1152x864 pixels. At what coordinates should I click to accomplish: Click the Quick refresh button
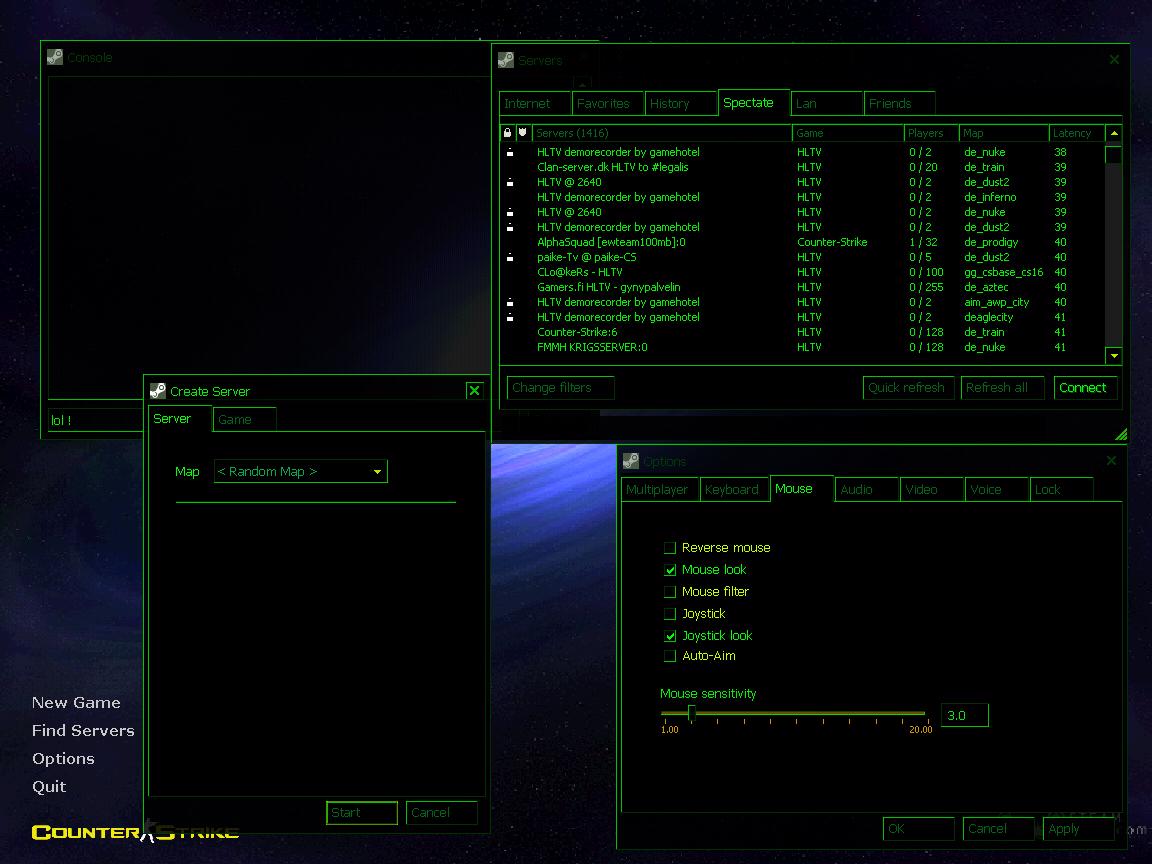pos(909,388)
